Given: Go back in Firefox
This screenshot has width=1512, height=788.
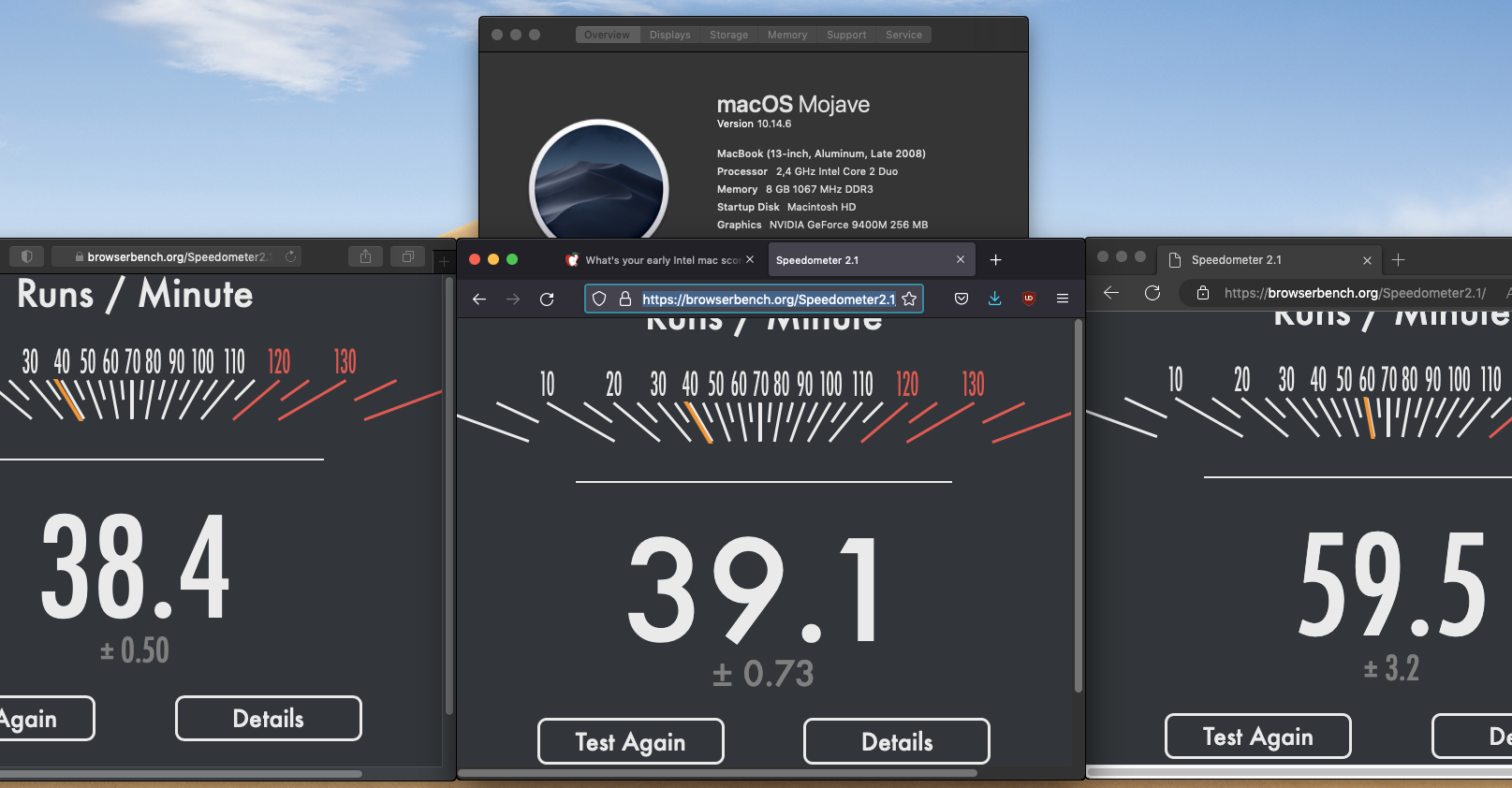Looking at the screenshot, I should tap(479, 299).
